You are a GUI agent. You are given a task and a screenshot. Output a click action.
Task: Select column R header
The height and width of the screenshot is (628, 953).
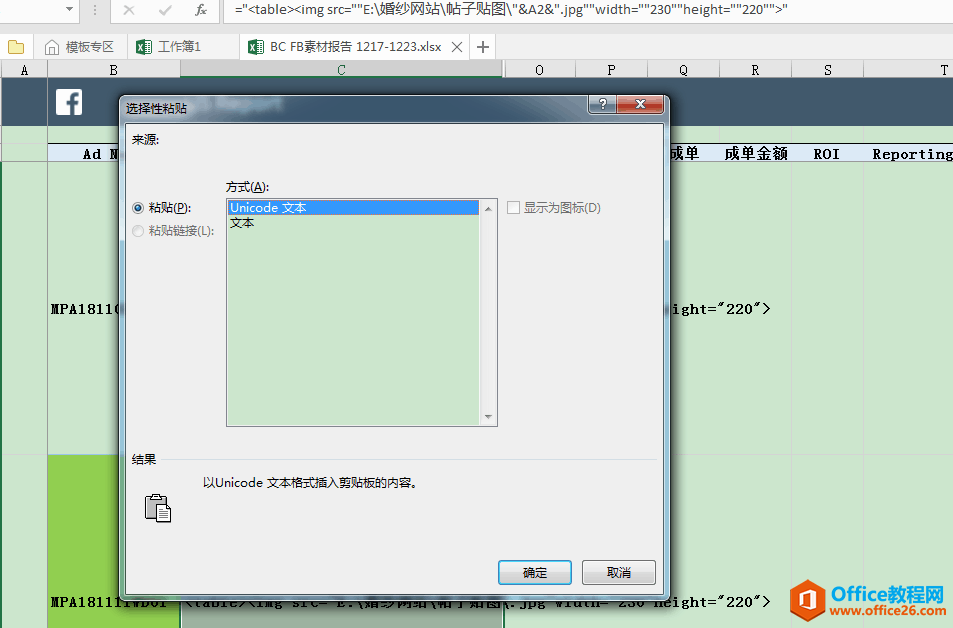point(755,70)
